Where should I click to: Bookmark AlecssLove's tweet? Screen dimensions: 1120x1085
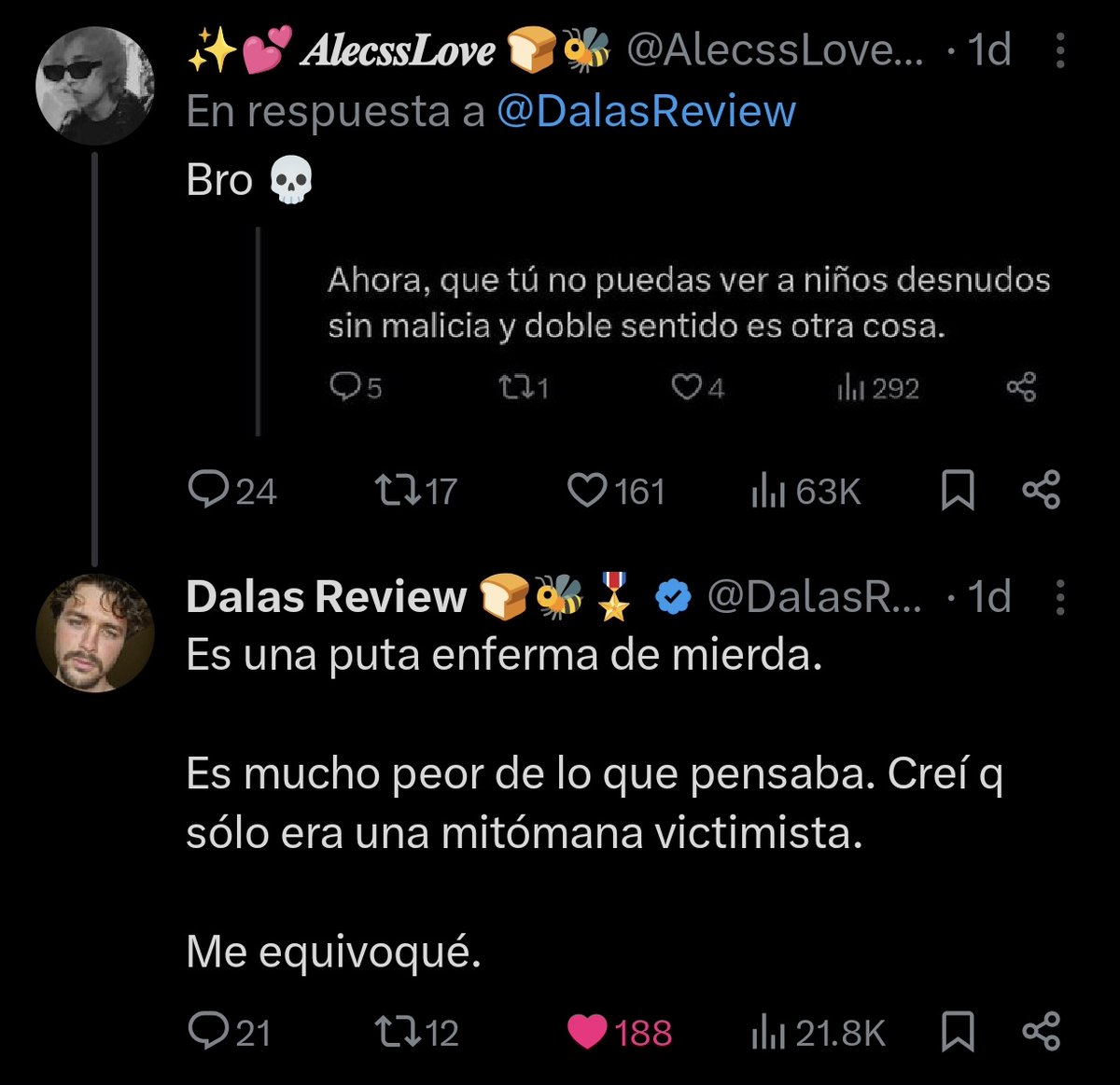[957, 491]
